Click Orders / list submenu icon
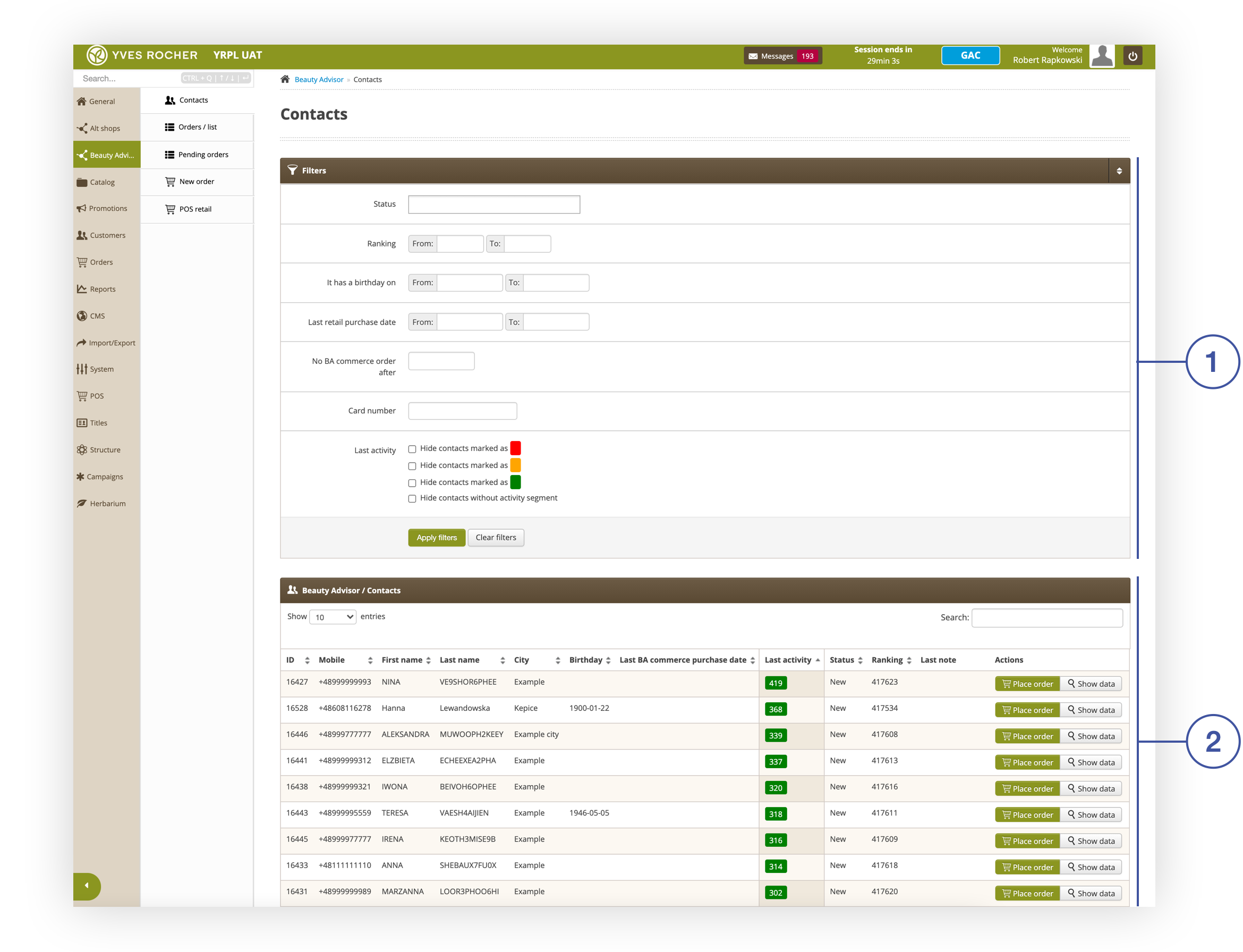The width and height of the screenshot is (1243, 952). (169, 127)
